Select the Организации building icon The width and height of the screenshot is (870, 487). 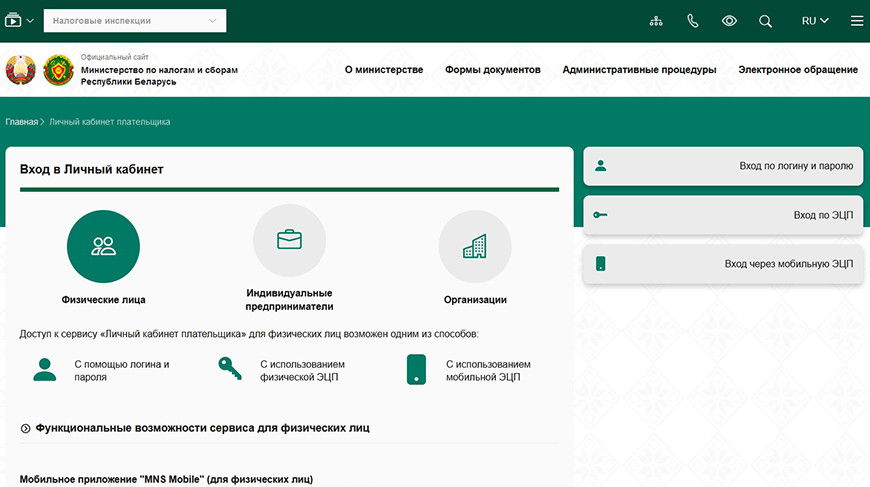pos(475,246)
